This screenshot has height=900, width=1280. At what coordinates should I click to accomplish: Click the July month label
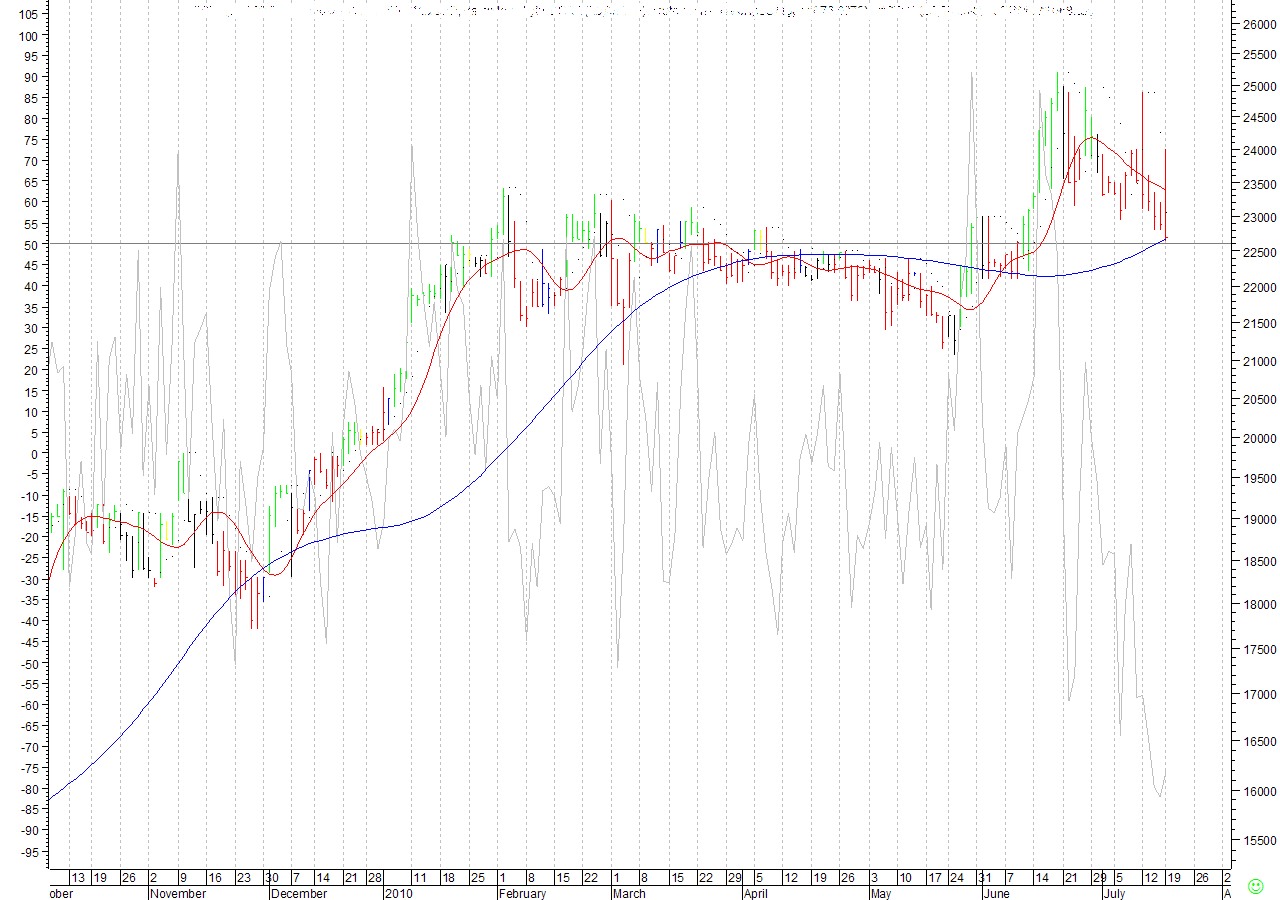pos(1116,894)
